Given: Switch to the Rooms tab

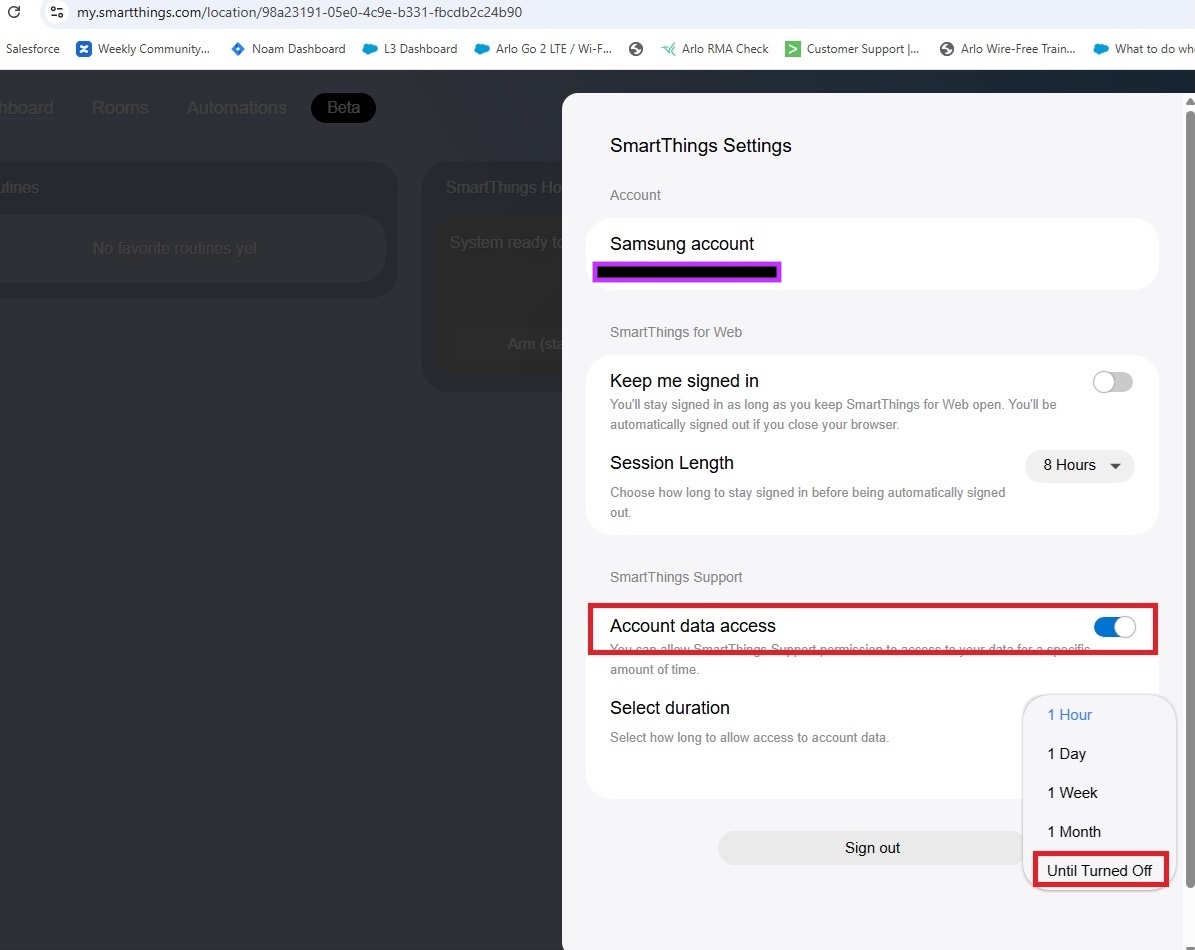Looking at the screenshot, I should click(120, 107).
